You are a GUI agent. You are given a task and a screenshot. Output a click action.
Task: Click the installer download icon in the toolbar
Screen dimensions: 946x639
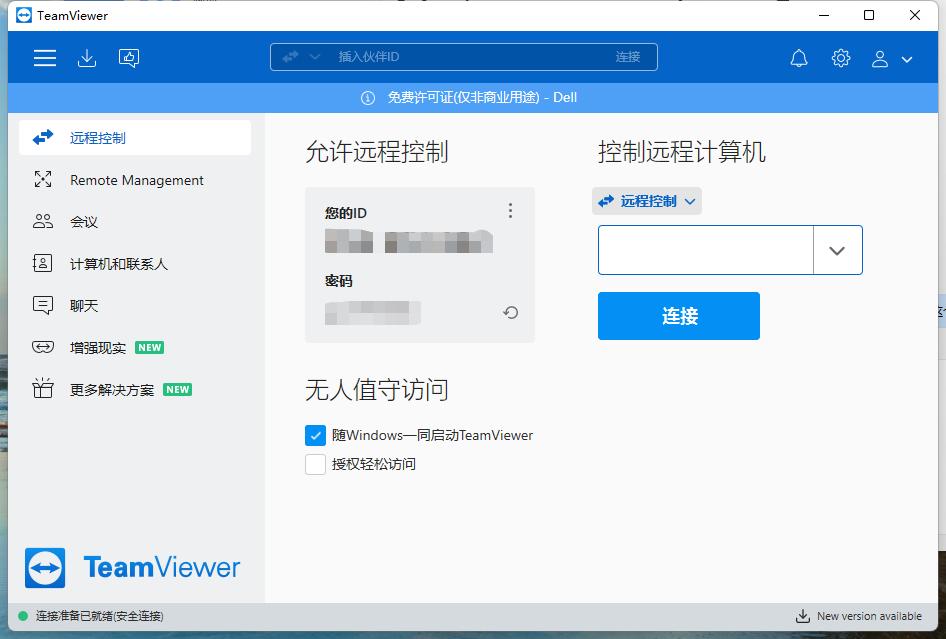87,58
